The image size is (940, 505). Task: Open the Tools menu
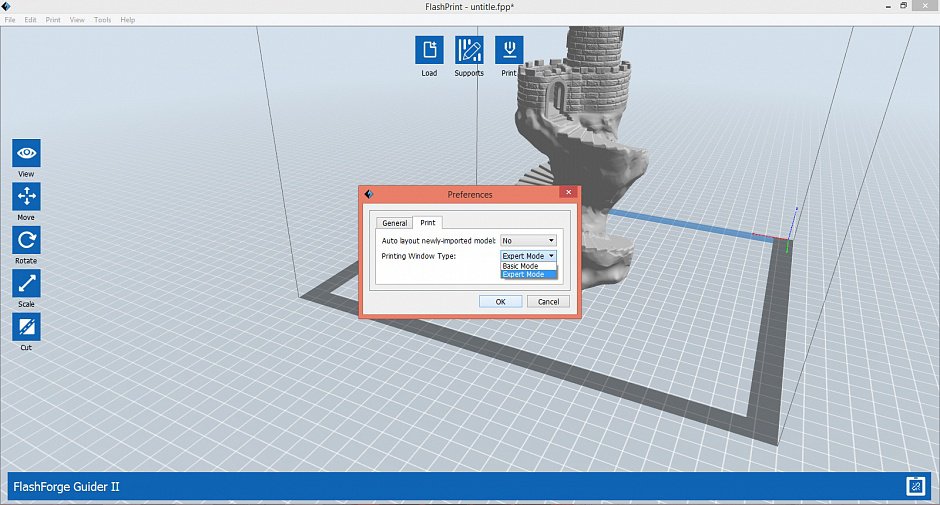pos(102,20)
